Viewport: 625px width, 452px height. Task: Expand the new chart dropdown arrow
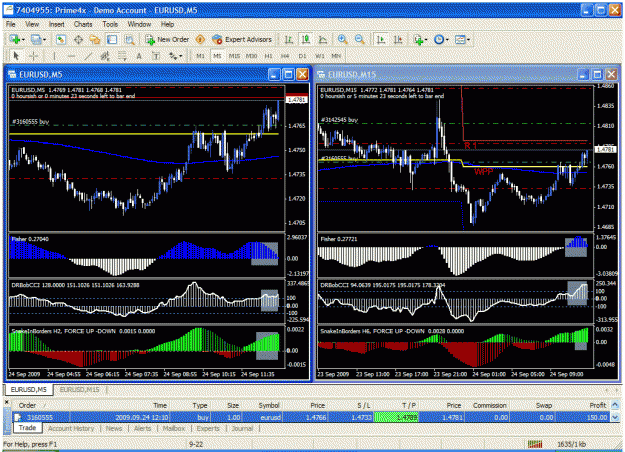coord(23,40)
